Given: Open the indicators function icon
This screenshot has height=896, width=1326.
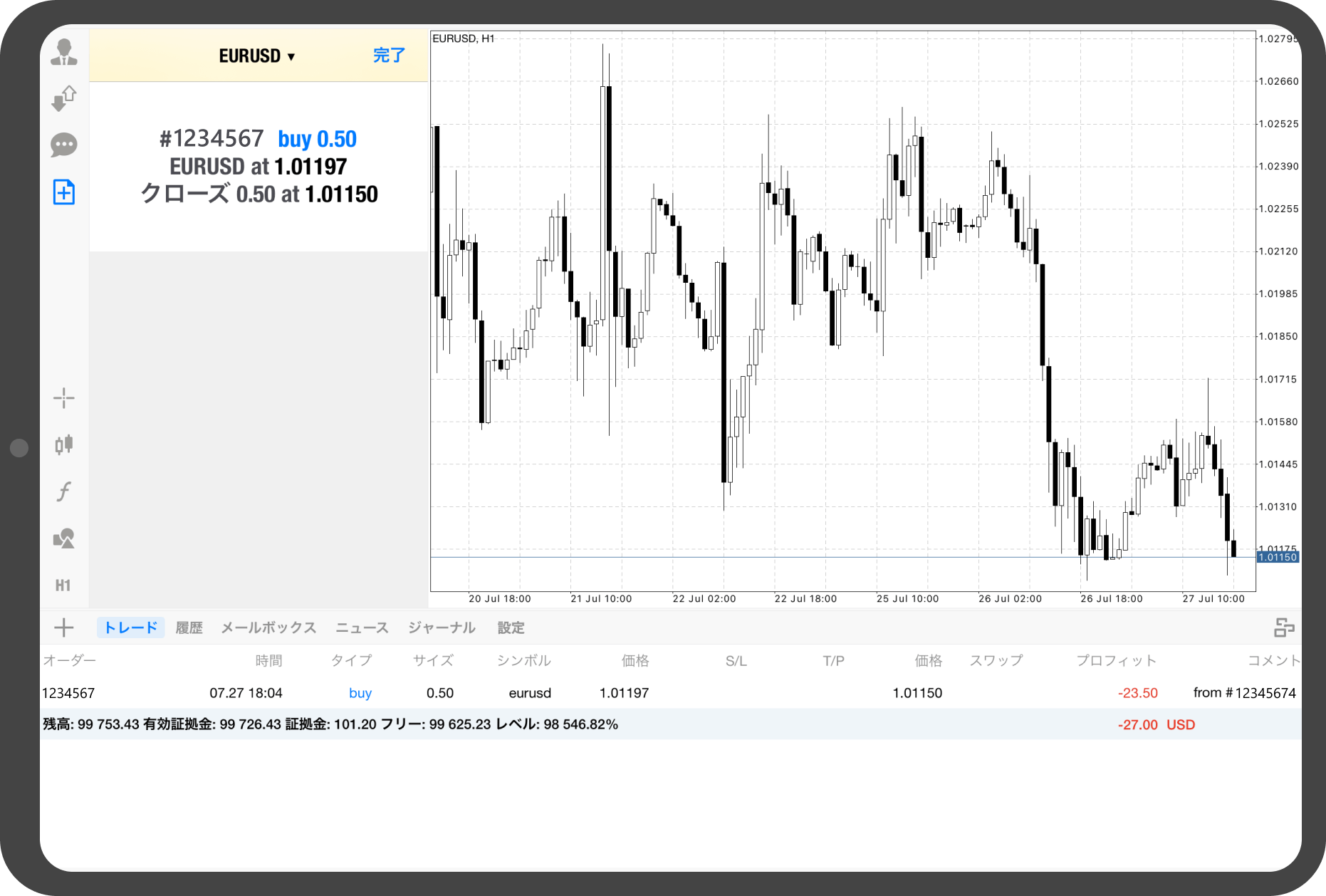Looking at the screenshot, I should tap(64, 491).
